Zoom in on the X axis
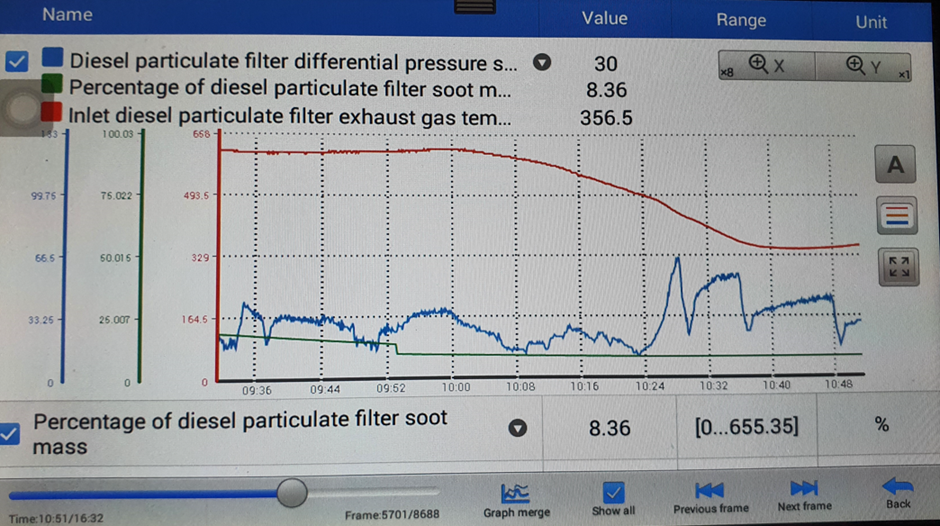The width and height of the screenshot is (940, 526). click(x=766, y=66)
